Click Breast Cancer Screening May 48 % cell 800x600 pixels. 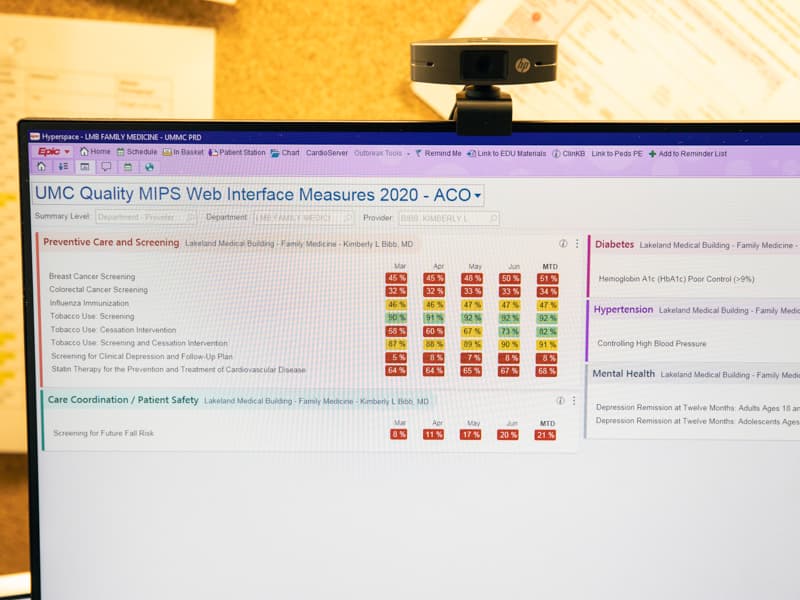(x=472, y=279)
